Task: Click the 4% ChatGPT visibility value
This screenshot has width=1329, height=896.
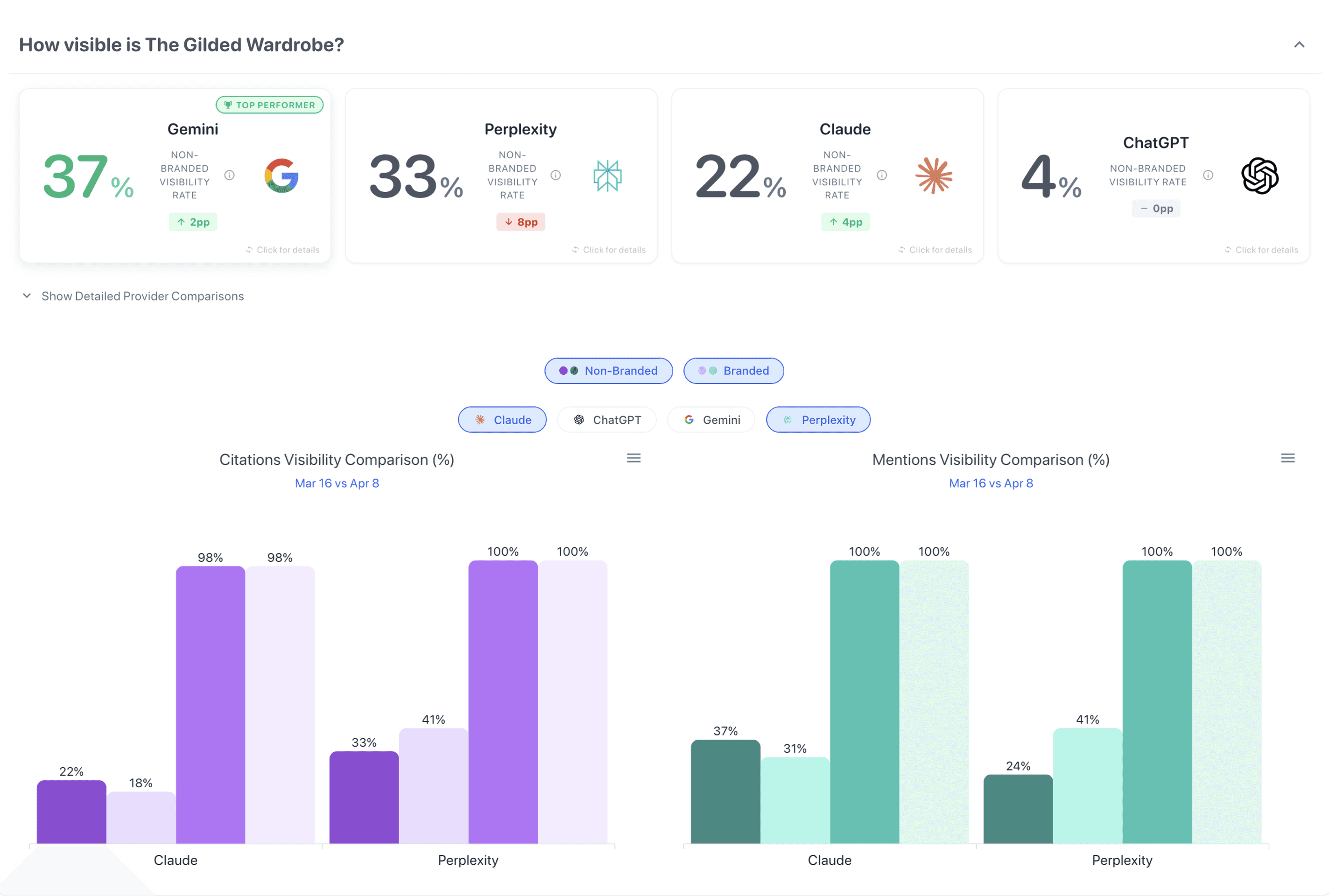Action: coord(1051,176)
